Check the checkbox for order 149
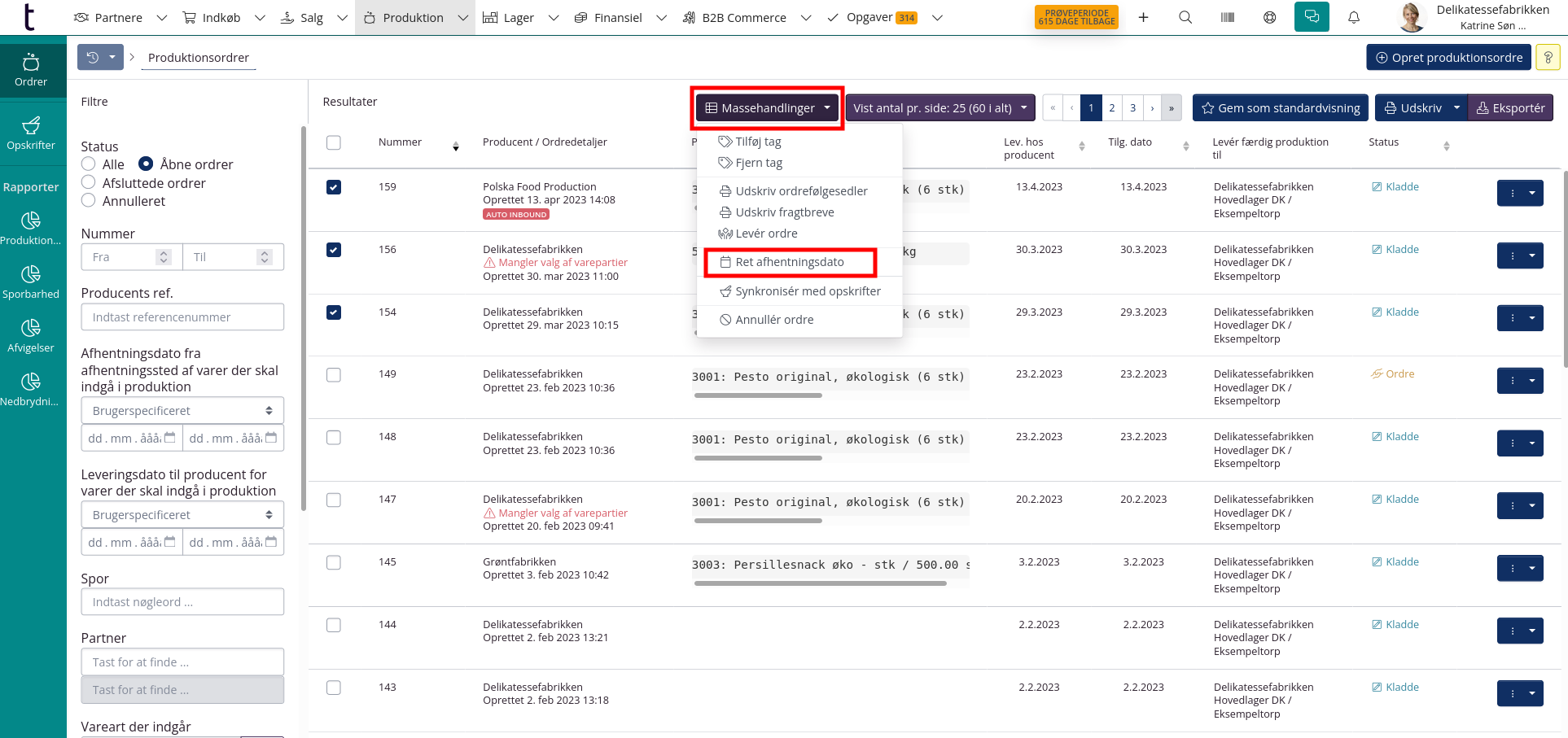 334,375
